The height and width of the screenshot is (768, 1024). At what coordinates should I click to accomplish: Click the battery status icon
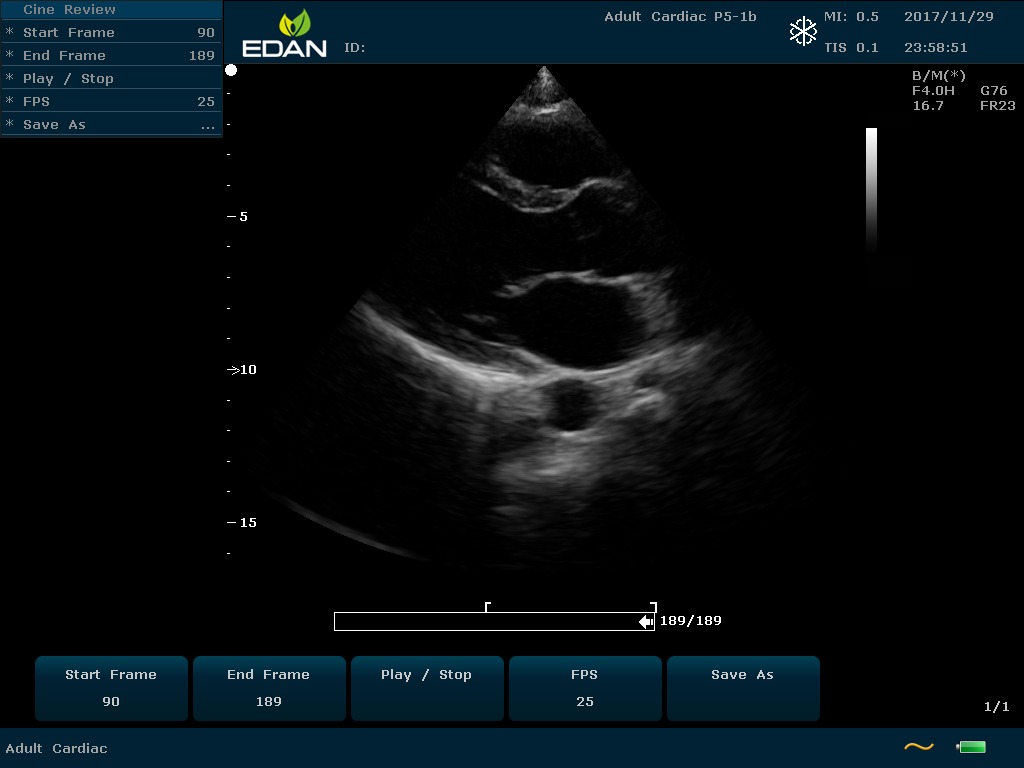tap(971, 747)
